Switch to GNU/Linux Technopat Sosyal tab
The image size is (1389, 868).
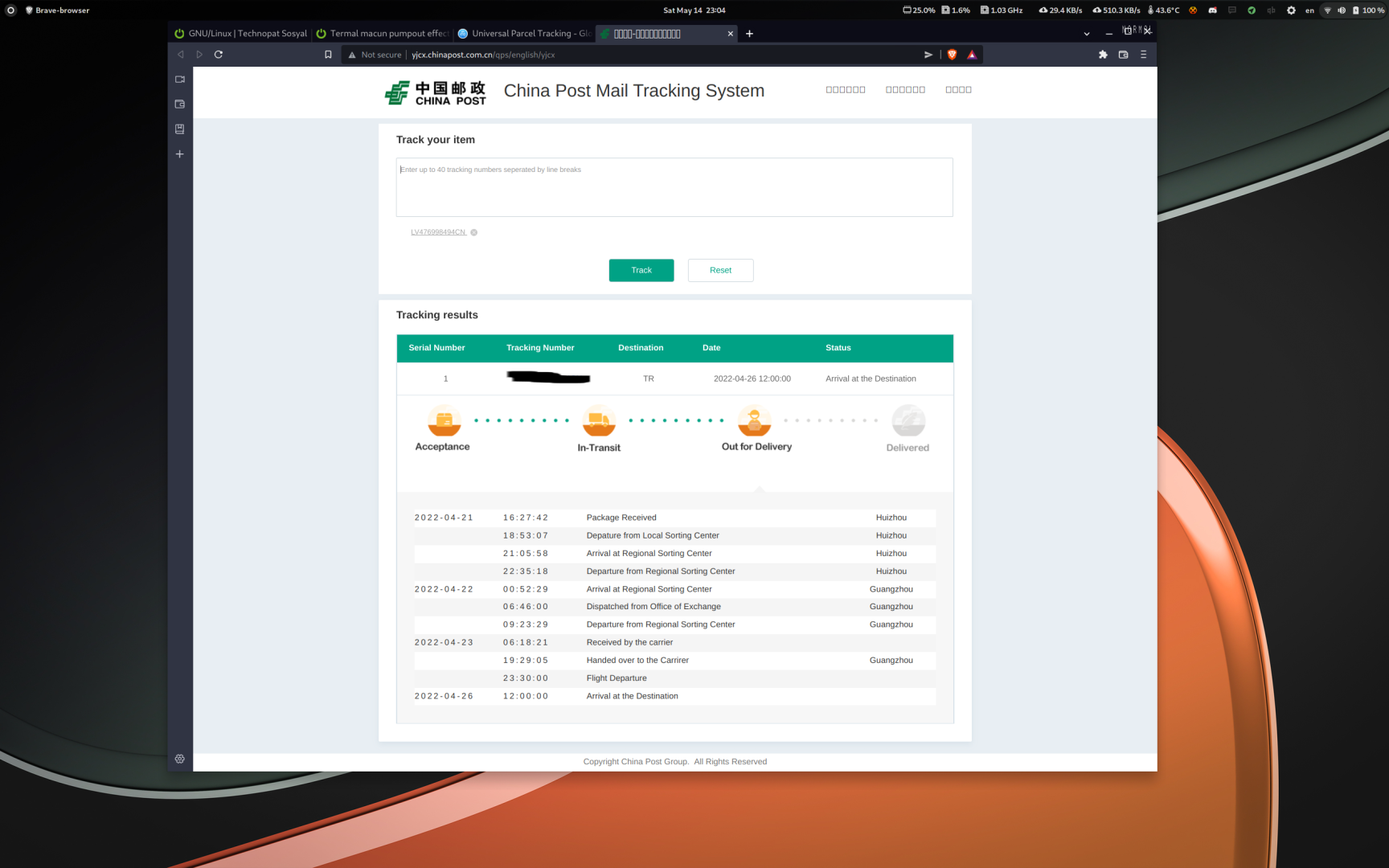click(241, 34)
